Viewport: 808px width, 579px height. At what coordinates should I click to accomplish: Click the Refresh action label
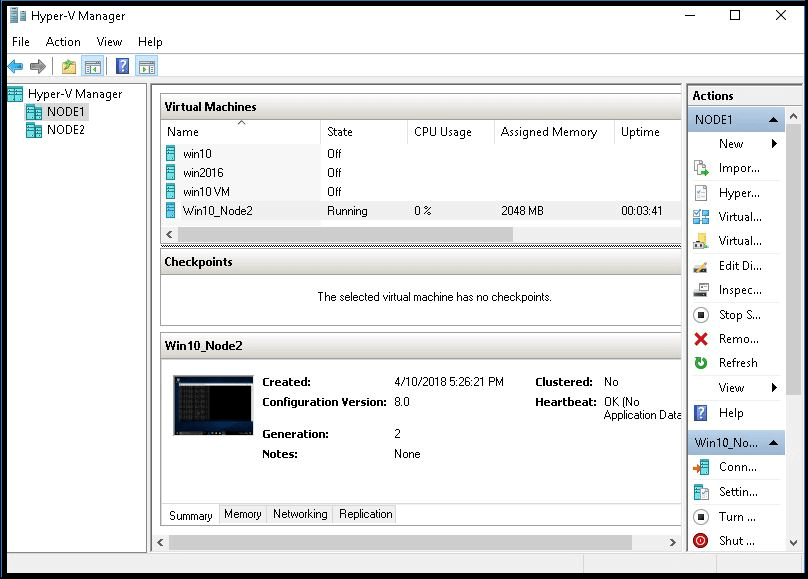(x=738, y=363)
